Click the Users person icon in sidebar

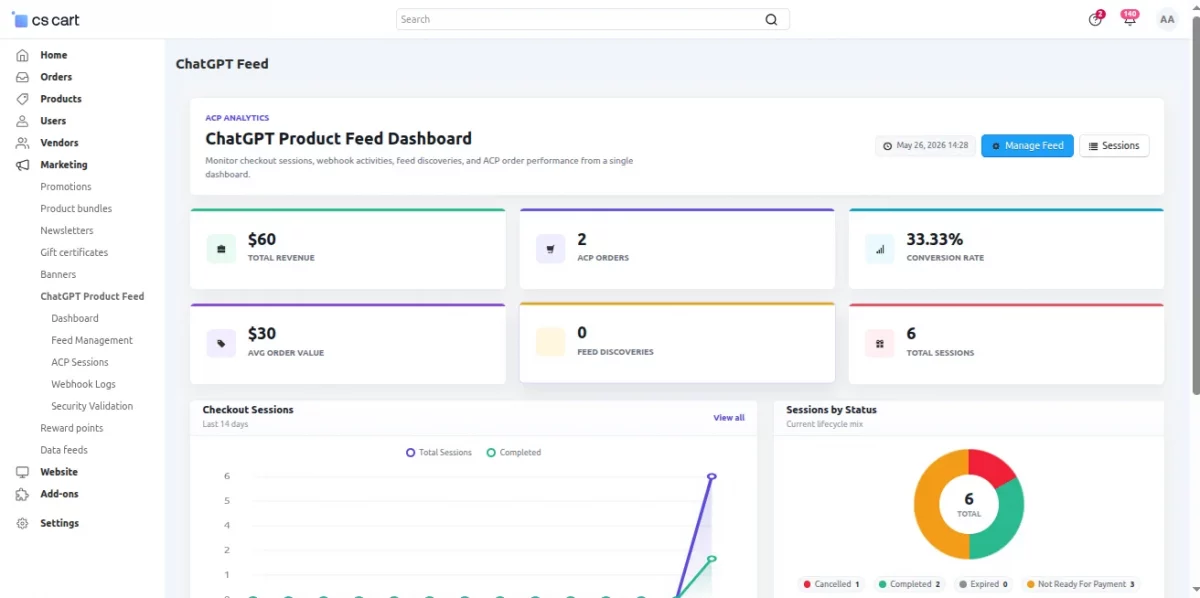pyautogui.click(x=22, y=121)
